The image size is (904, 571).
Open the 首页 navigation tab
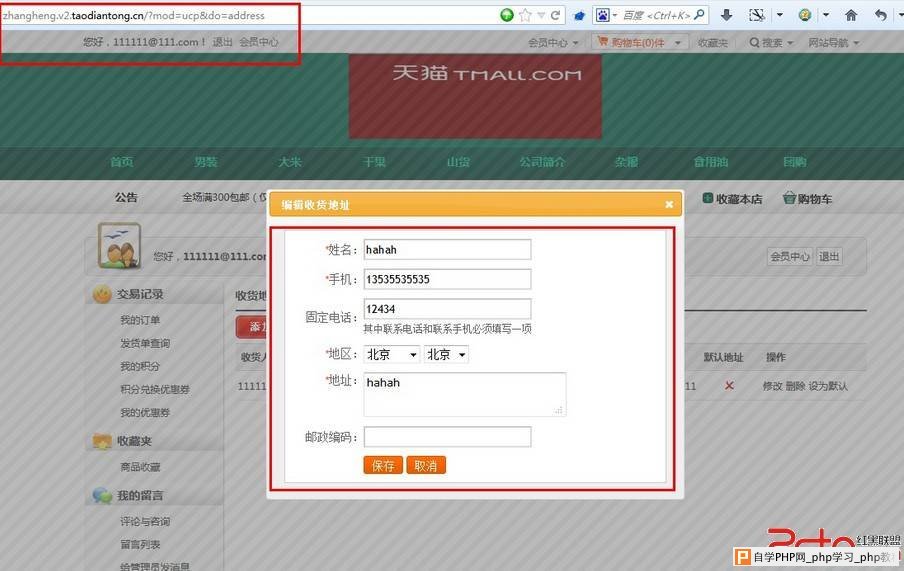(122, 162)
